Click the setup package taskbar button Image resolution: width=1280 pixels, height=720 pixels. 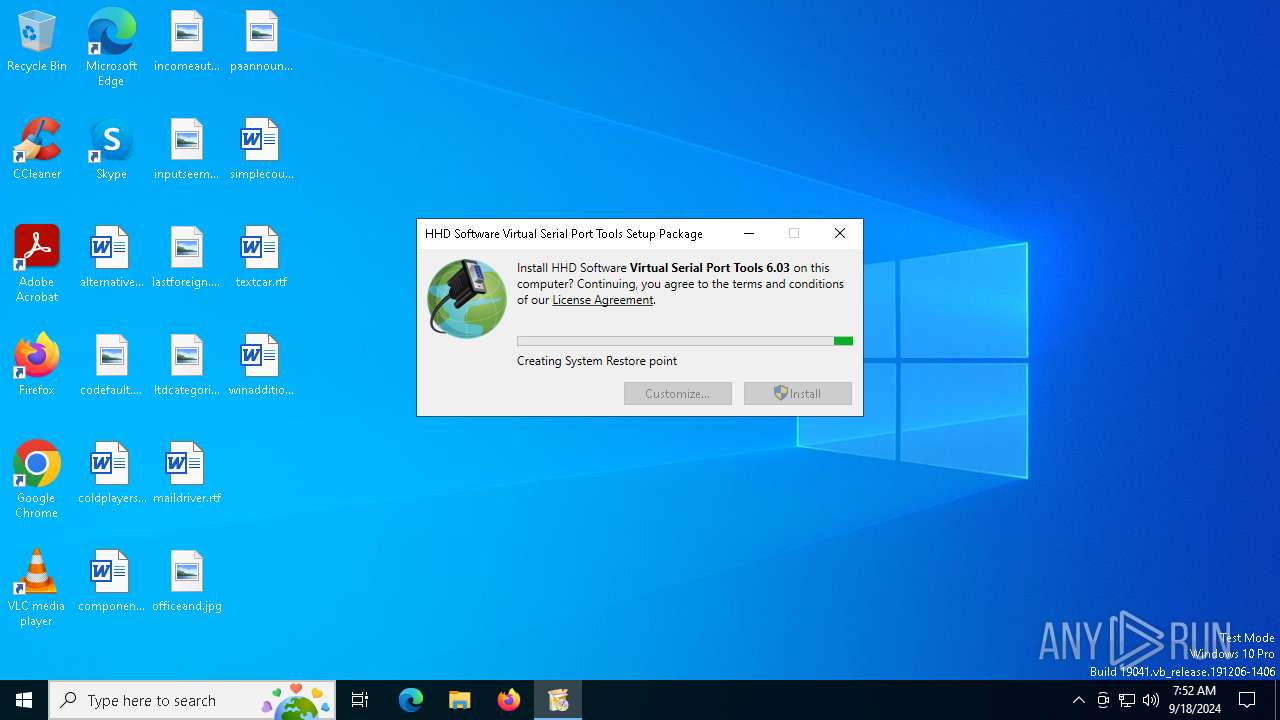pos(558,700)
